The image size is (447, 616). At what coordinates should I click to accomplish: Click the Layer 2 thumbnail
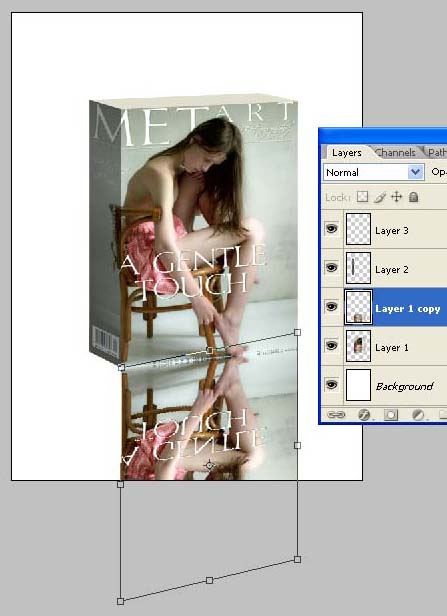click(358, 268)
